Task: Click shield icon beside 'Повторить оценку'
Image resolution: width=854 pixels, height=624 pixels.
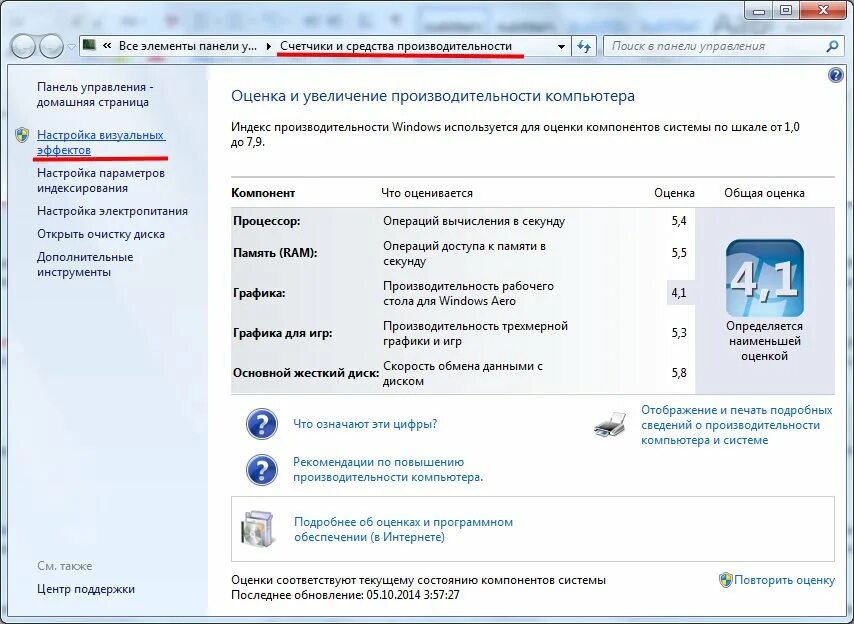Action: [x=725, y=580]
